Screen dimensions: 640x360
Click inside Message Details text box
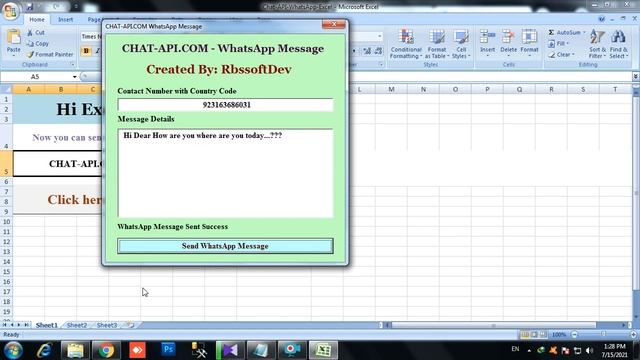(225, 173)
